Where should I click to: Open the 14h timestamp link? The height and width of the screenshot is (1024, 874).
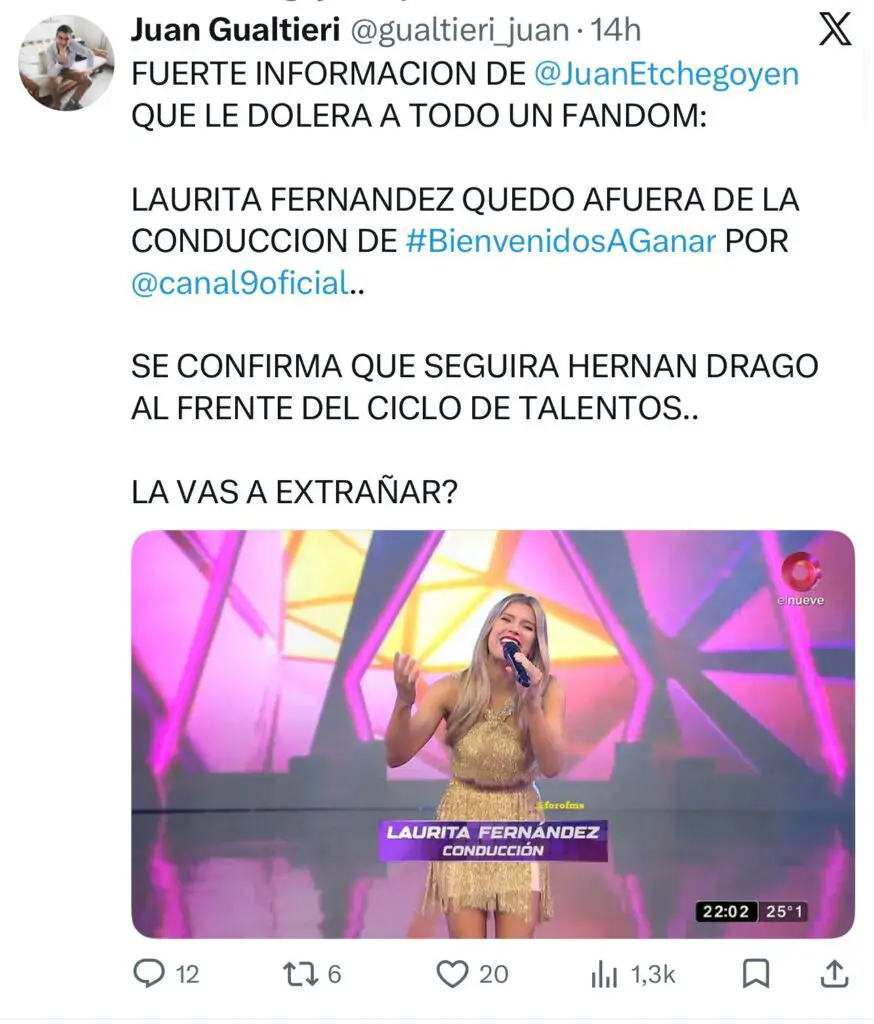click(x=615, y=30)
